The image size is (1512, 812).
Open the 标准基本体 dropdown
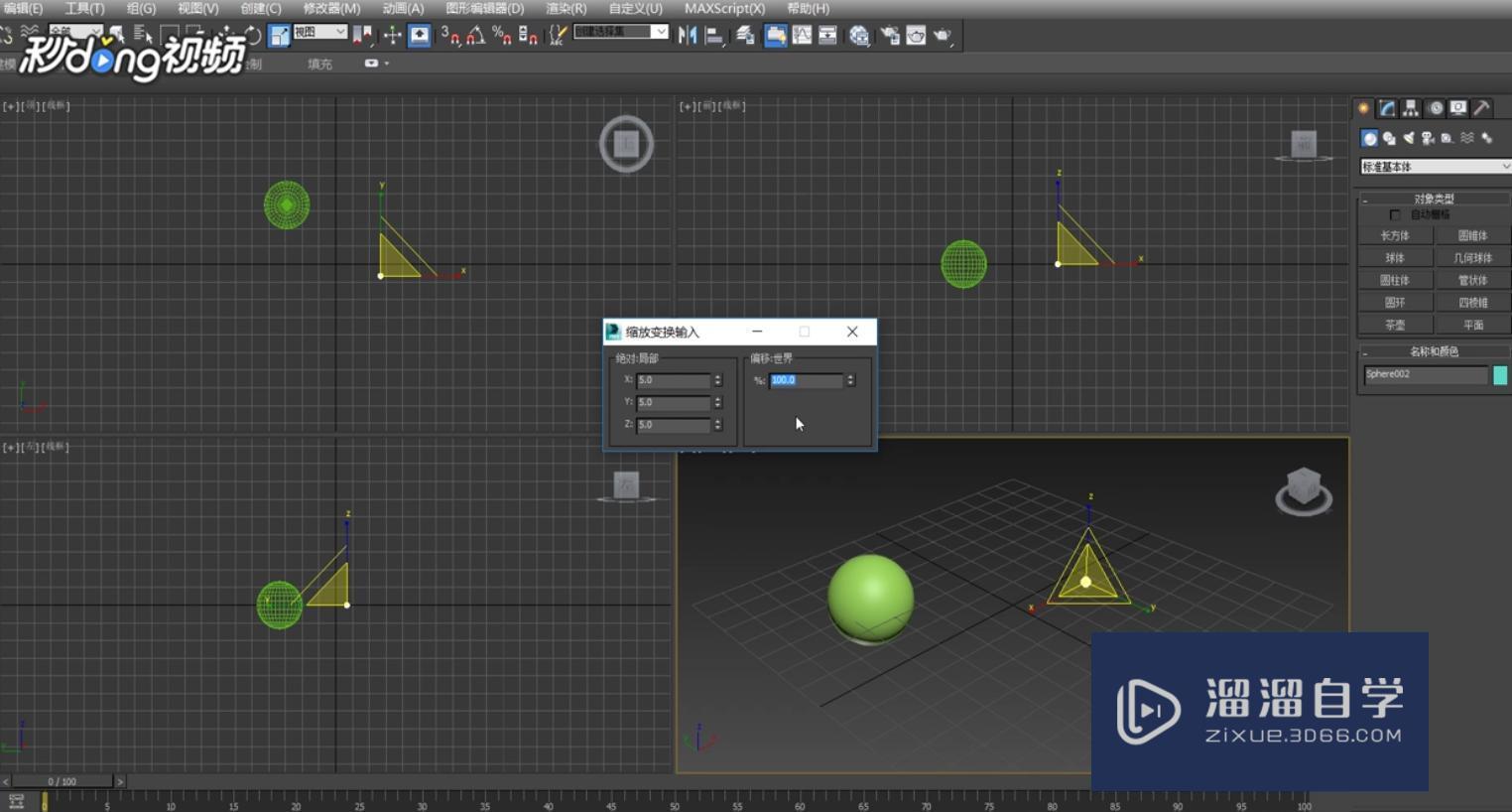click(x=1435, y=167)
